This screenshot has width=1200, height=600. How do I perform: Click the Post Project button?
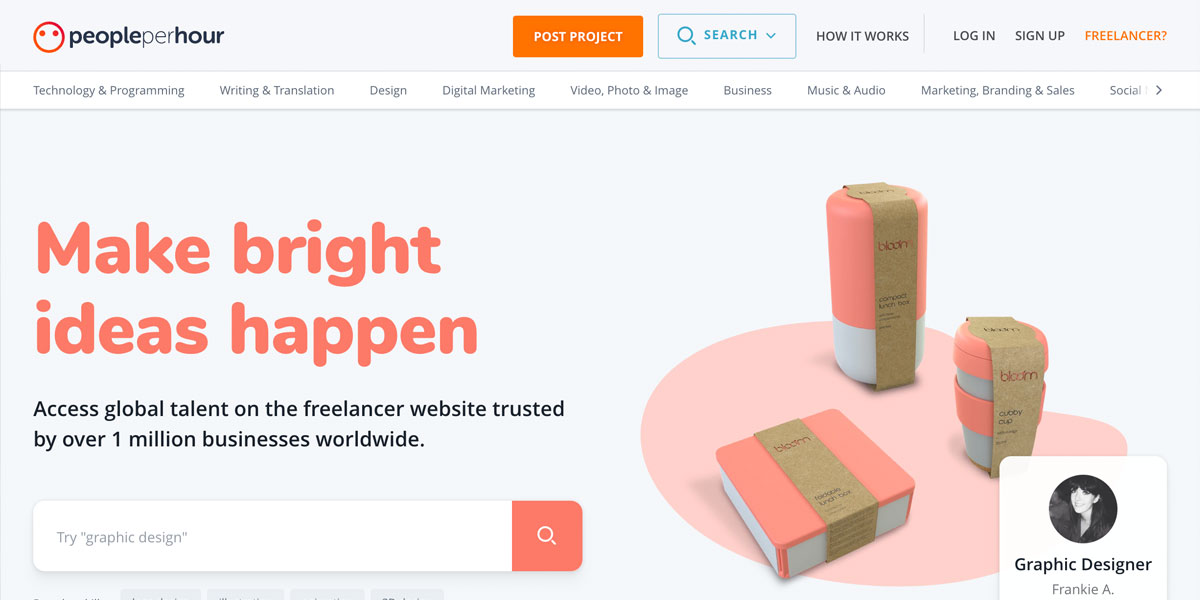pos(578,36)
